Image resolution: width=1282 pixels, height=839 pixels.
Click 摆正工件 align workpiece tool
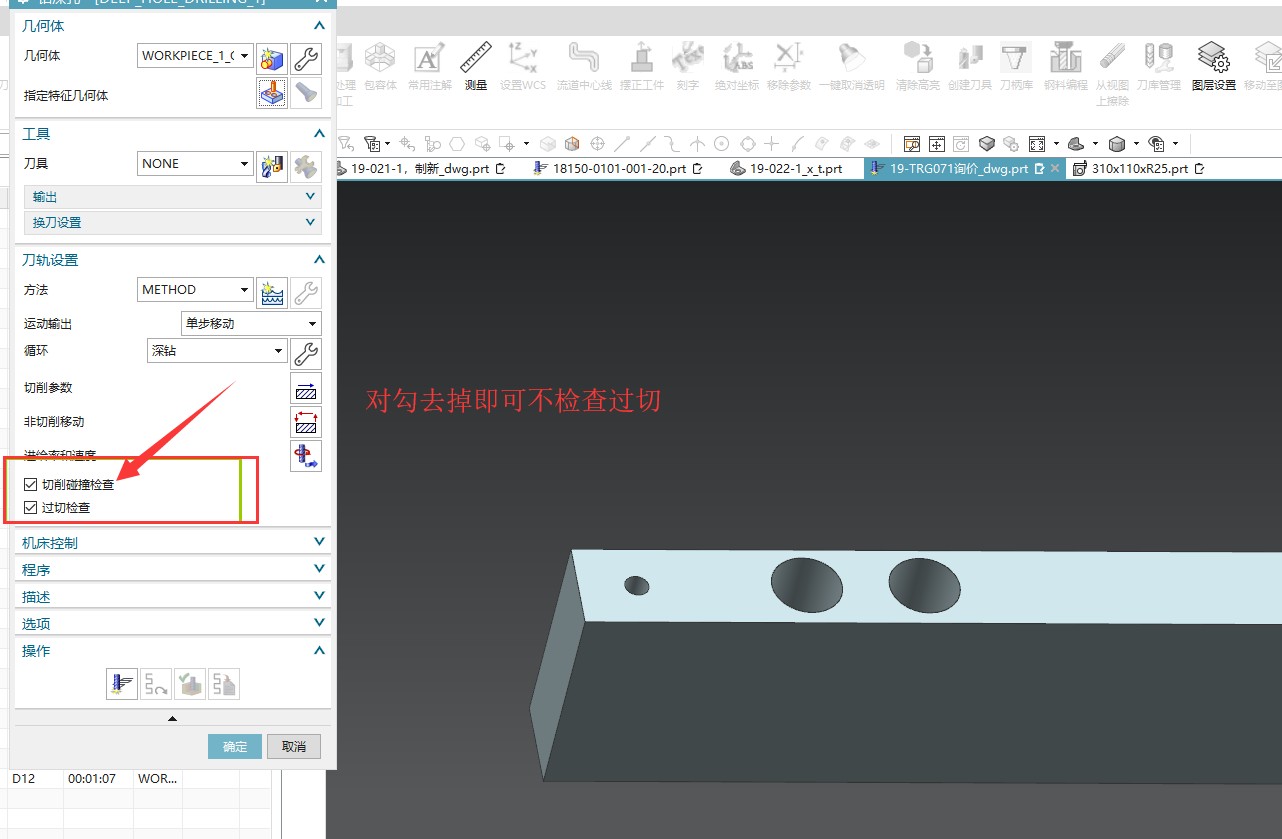(642, 66)
